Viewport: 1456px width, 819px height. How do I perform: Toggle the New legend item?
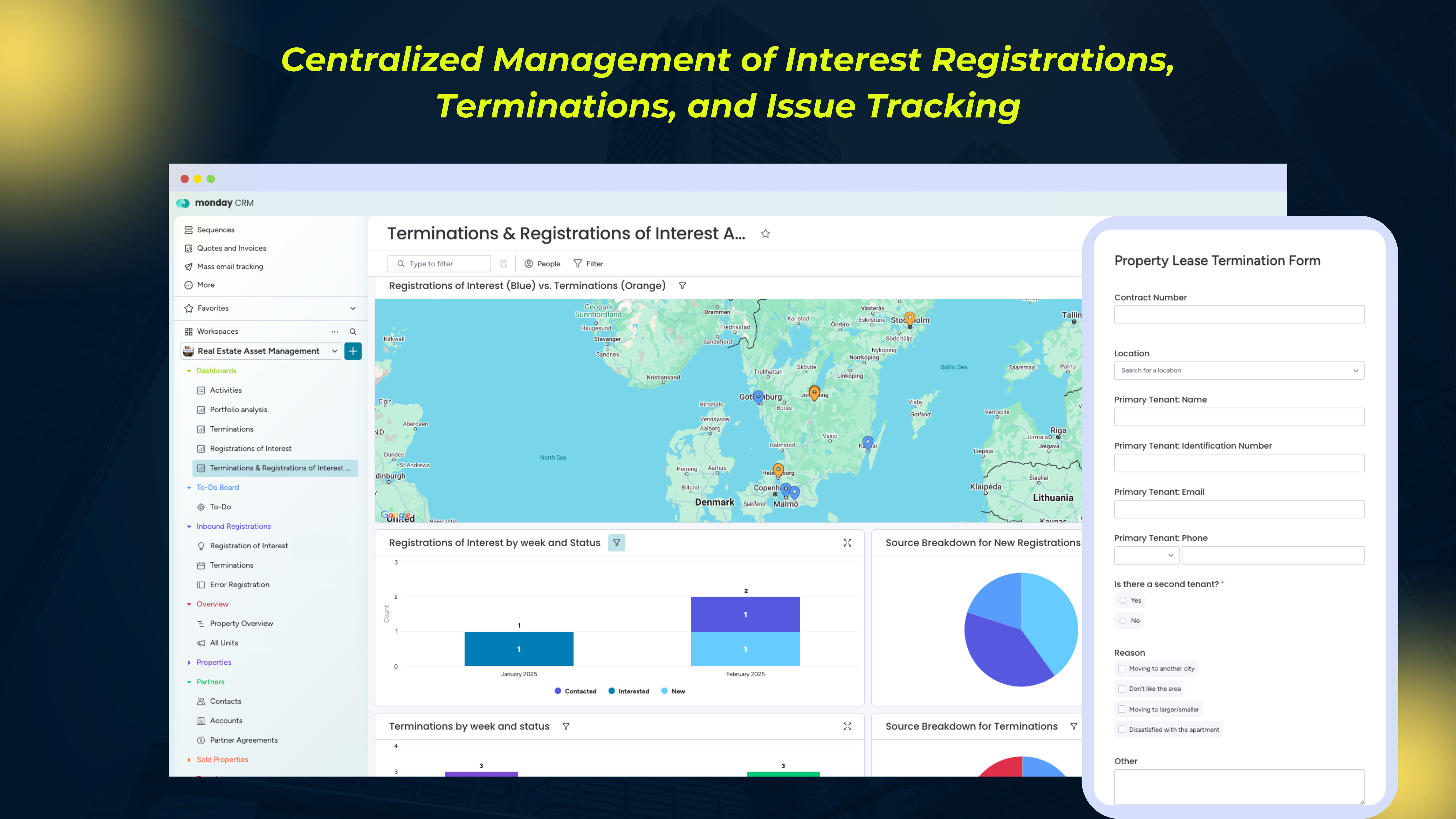point(673,691)
